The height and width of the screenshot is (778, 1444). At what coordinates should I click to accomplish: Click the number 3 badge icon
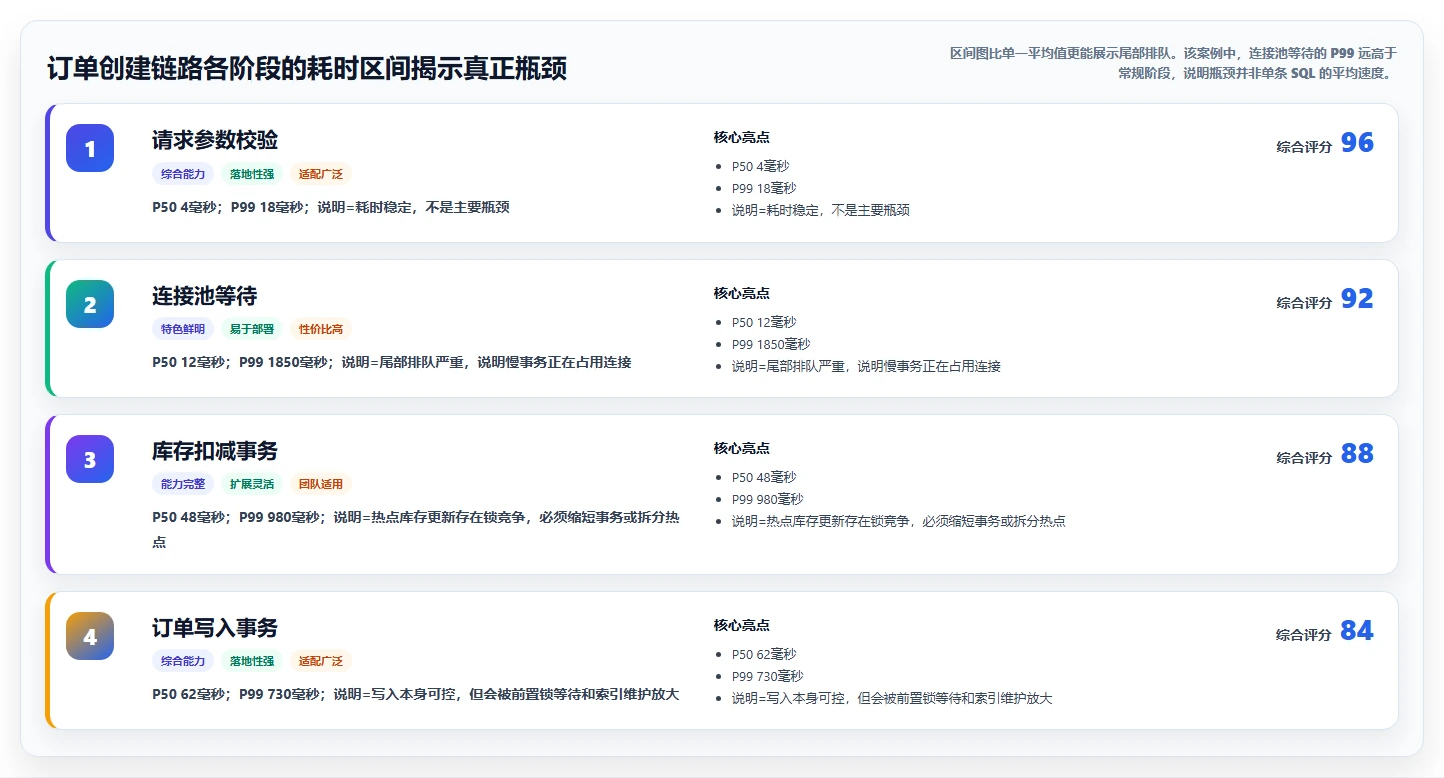click(90, 459)
